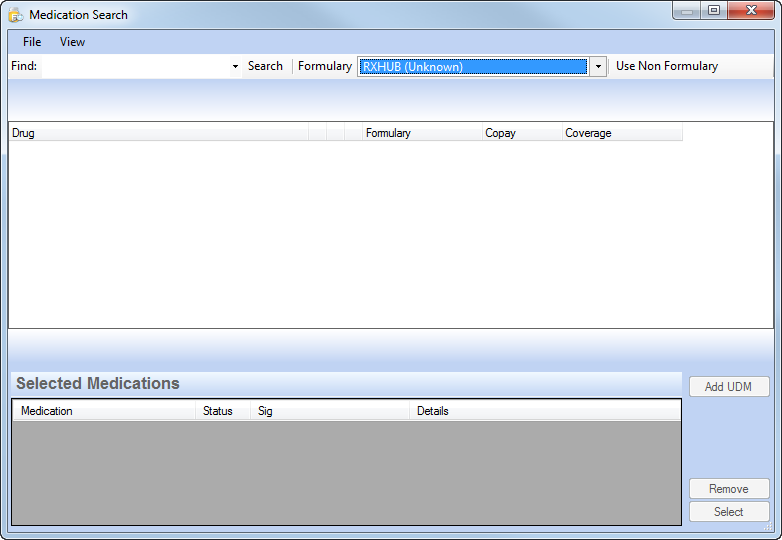Open the File menu
Viewport: 782px width, 540px height.
[x=32, y=42]
